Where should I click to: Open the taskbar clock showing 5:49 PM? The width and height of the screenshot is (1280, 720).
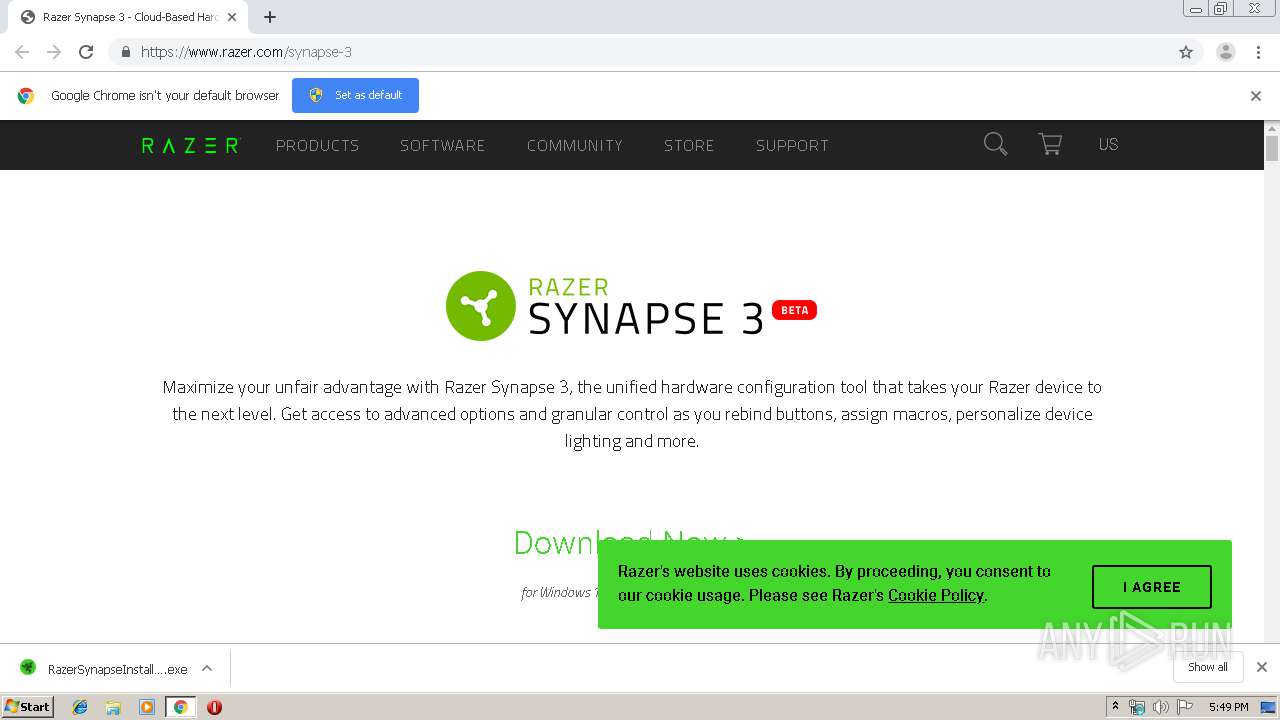tap(1228, 707)
